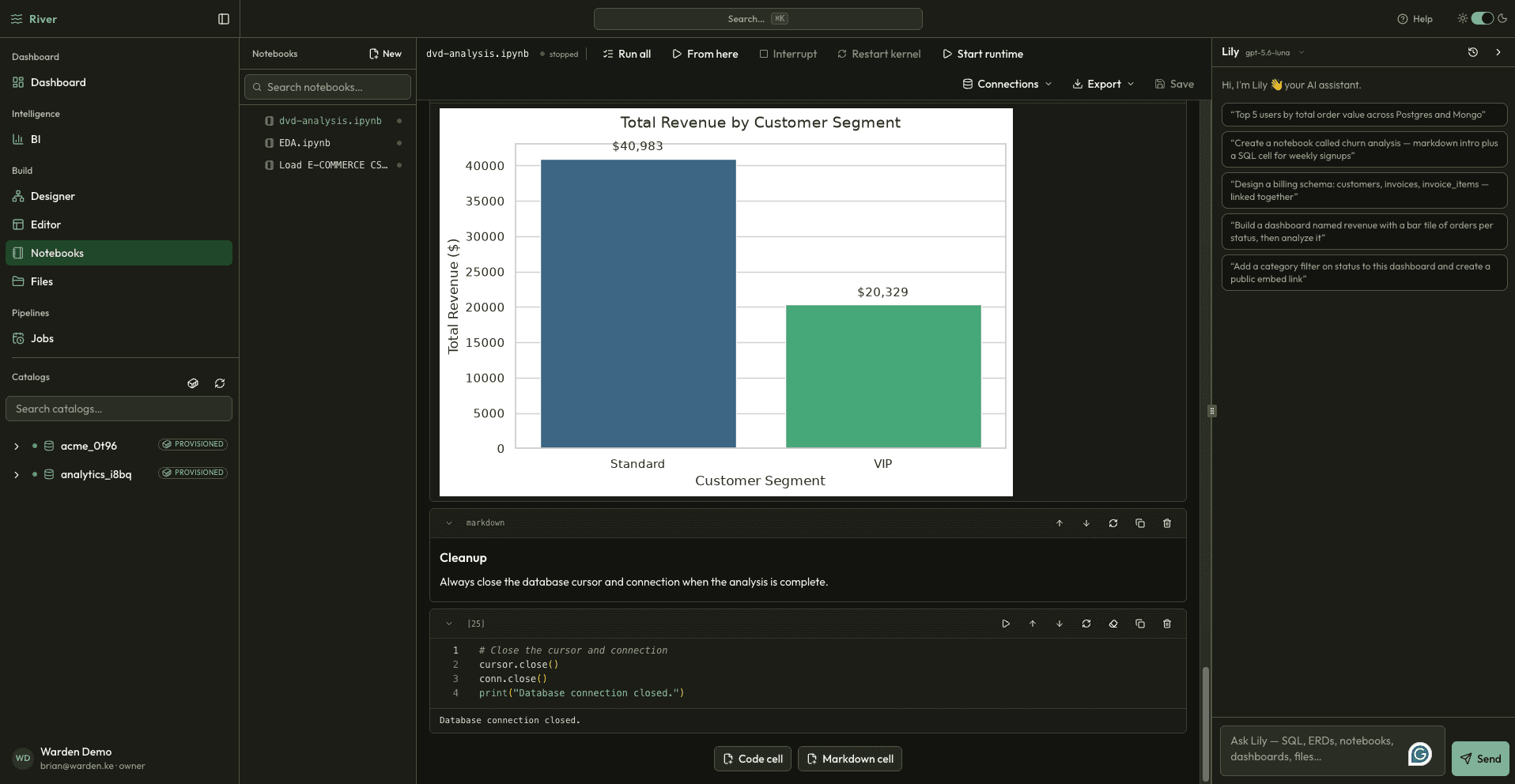
Task: Open Lily model selector dropdown
Action: tap(1275, 53)
